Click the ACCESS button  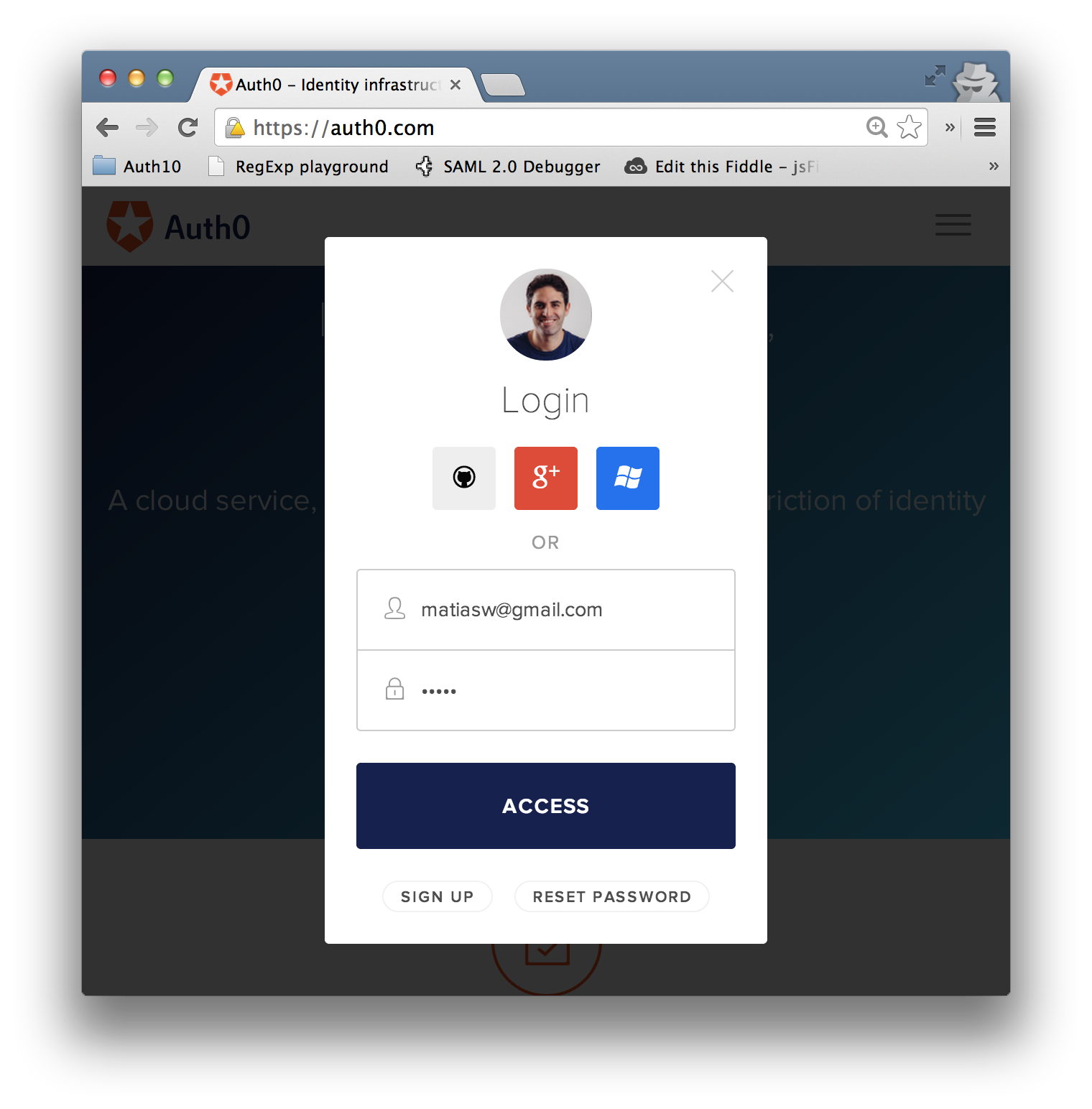pyautogui.click(x=546, y=806)
